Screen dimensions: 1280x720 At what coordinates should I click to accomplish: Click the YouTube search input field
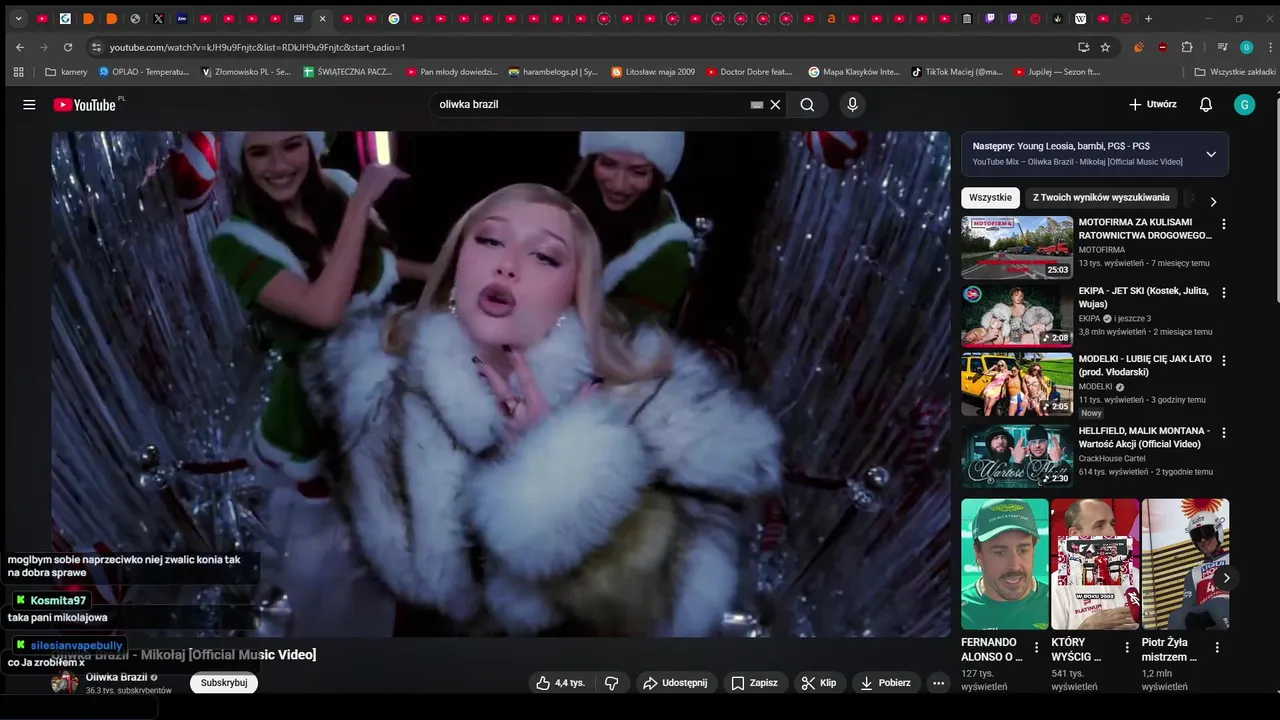(x=590, y=105)
